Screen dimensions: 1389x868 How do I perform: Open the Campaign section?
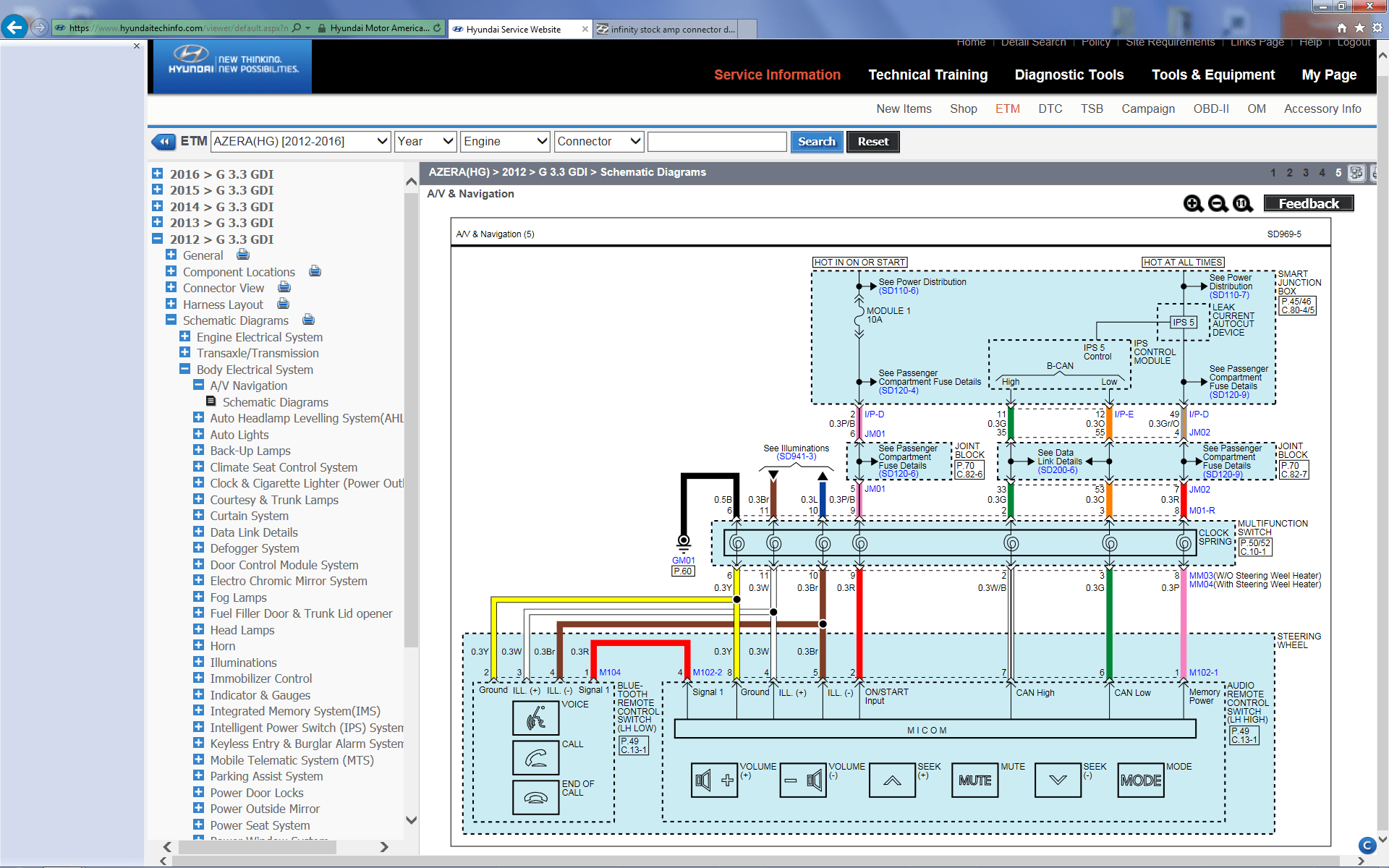[1147, 109]
